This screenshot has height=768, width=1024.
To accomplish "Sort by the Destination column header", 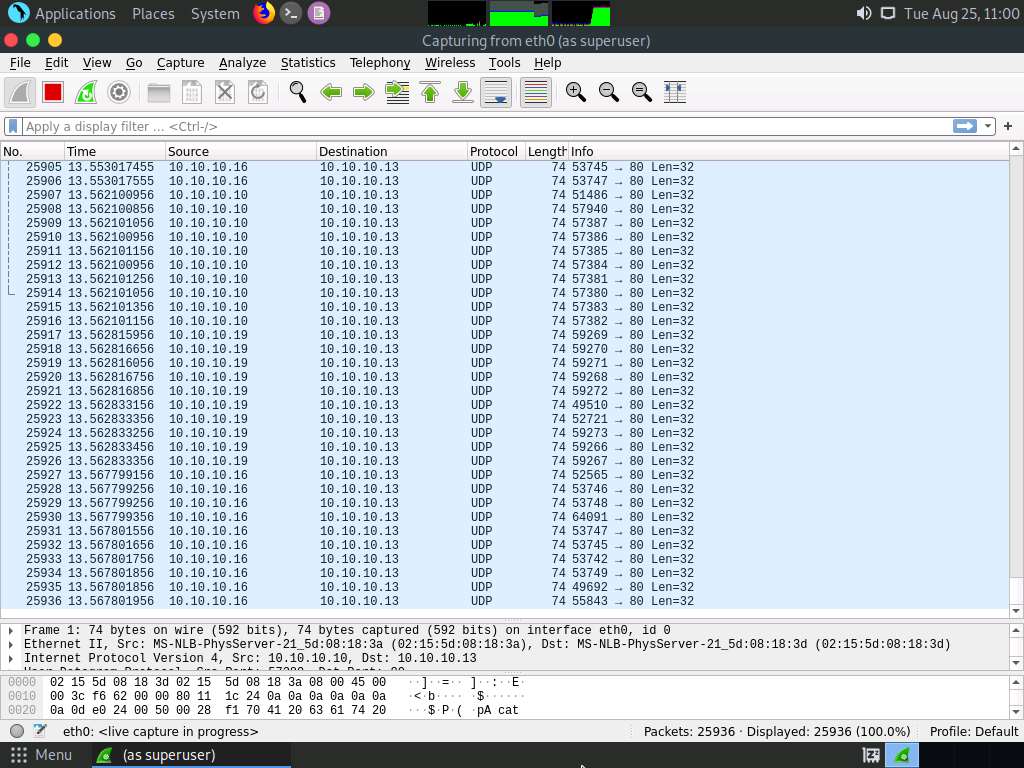I will click(x=392, y=152).
